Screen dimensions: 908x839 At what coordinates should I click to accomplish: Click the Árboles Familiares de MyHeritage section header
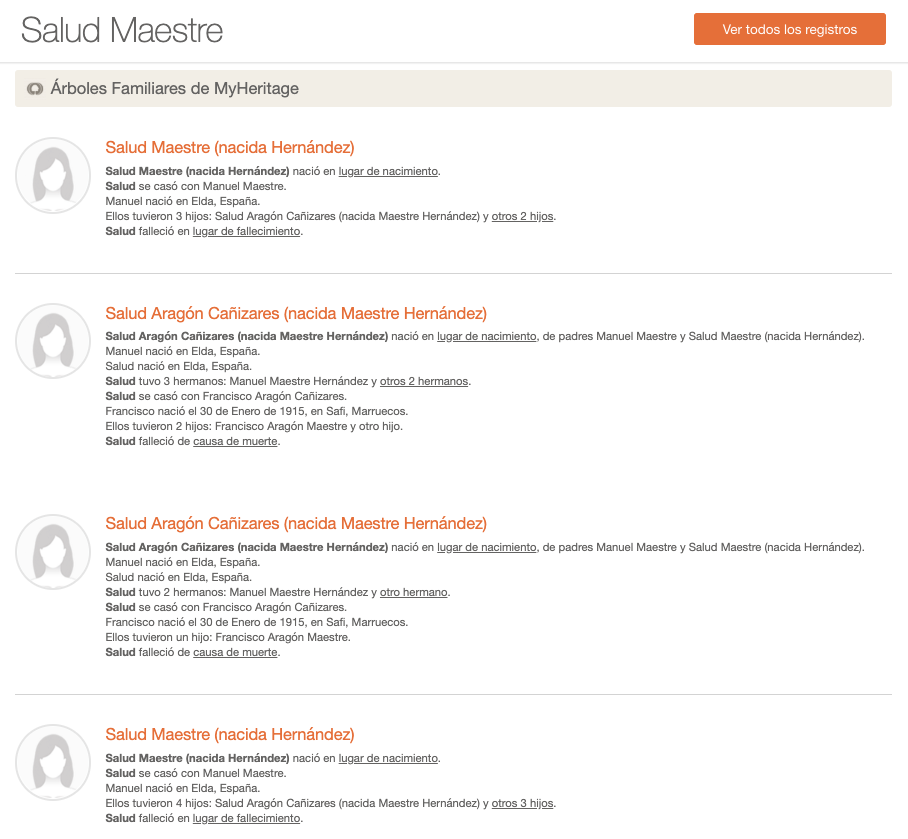174,89
